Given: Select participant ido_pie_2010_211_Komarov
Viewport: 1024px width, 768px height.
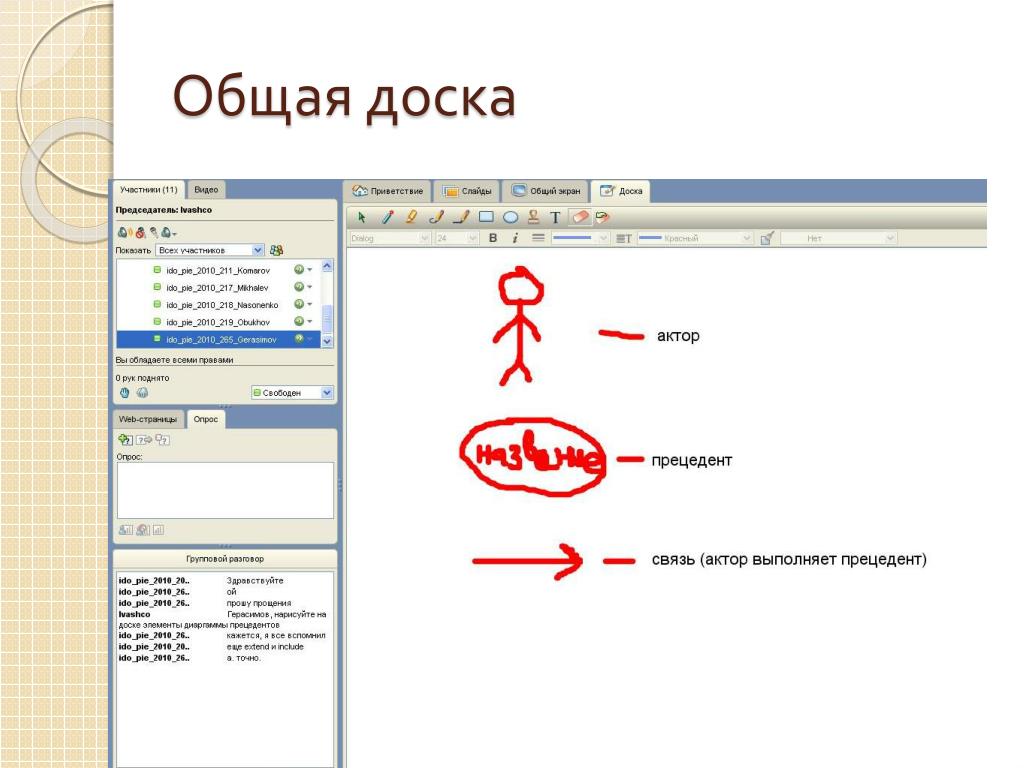Looking at the screenshot, I should 218,270.
